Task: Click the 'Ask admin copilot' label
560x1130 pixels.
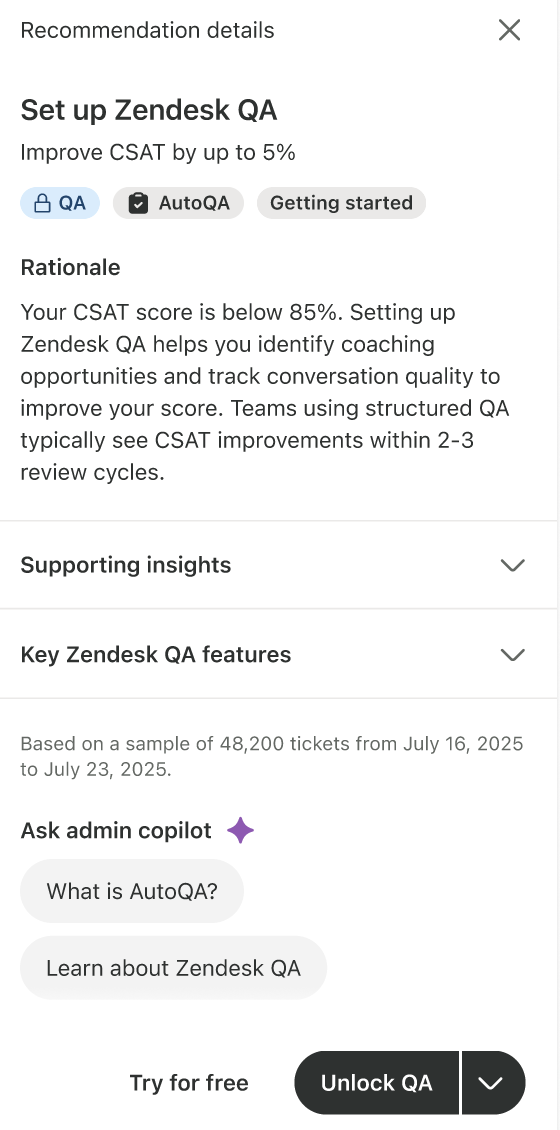Action: [116, 830]
